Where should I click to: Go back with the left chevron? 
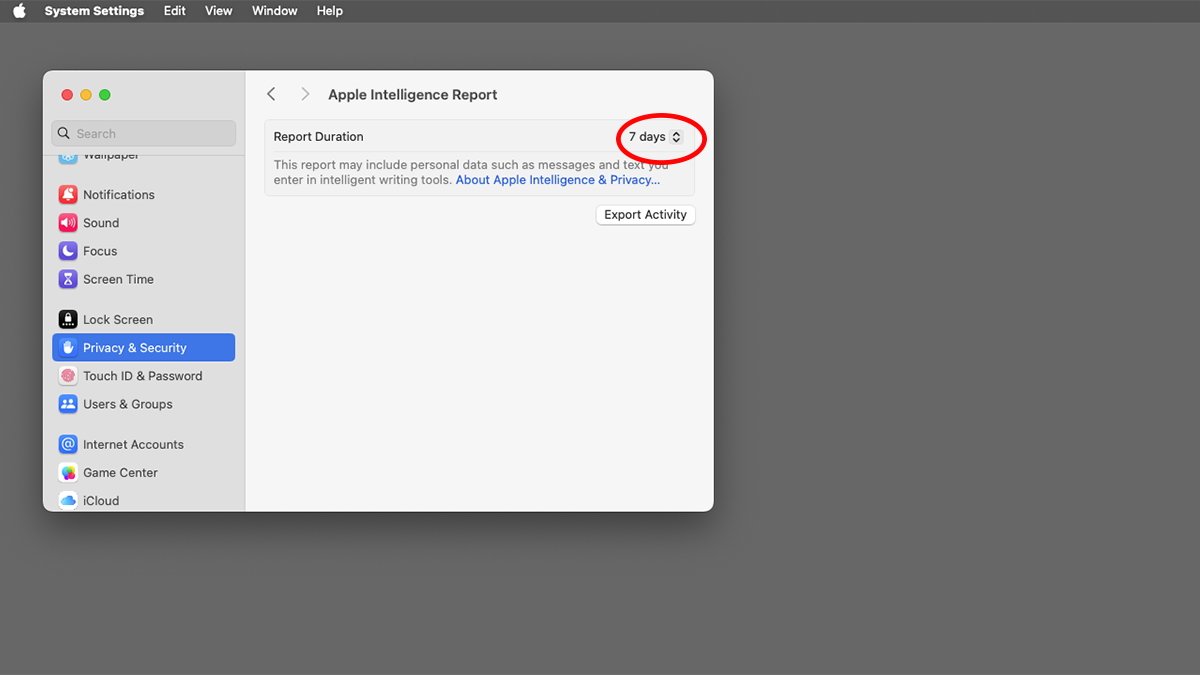coord(271,94)
